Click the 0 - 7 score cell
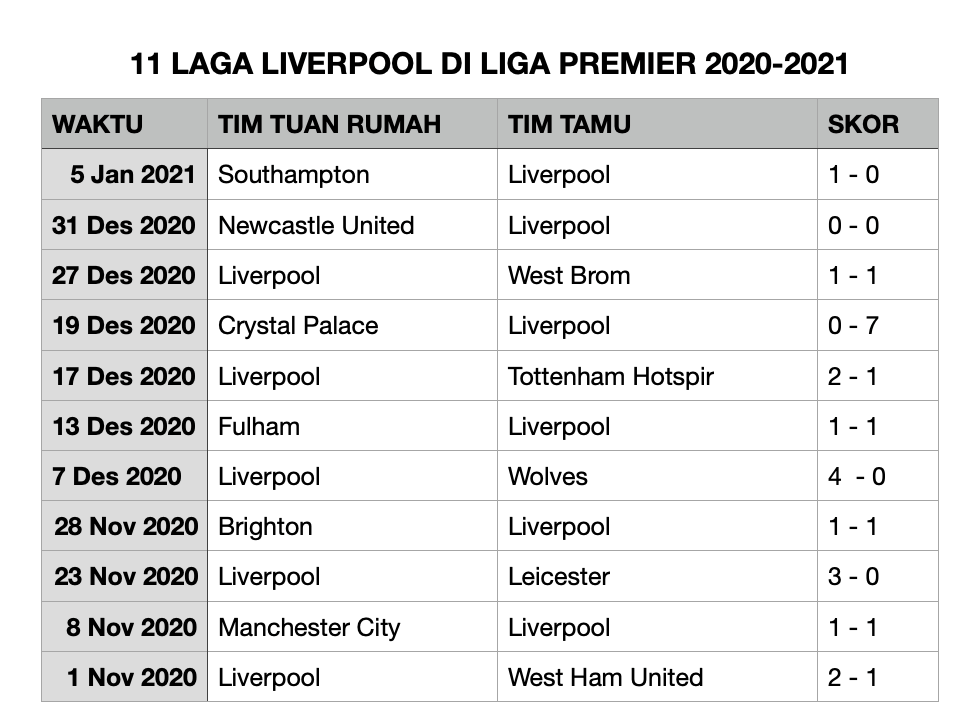Viewport: 964px width, 722px height. [x=853, y=326]
